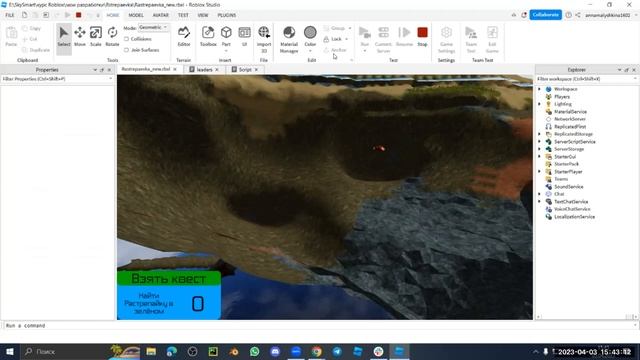This screenshot has width=640, height=360.
Task: Switch to the MODEL tab
Action: point(136,15)
